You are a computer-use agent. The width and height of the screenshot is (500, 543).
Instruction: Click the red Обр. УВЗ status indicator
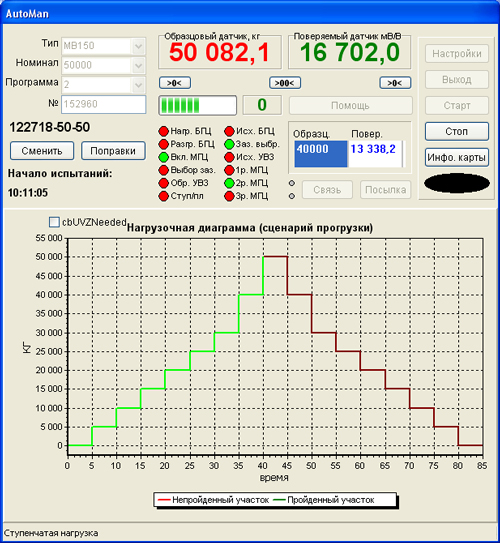163,183
